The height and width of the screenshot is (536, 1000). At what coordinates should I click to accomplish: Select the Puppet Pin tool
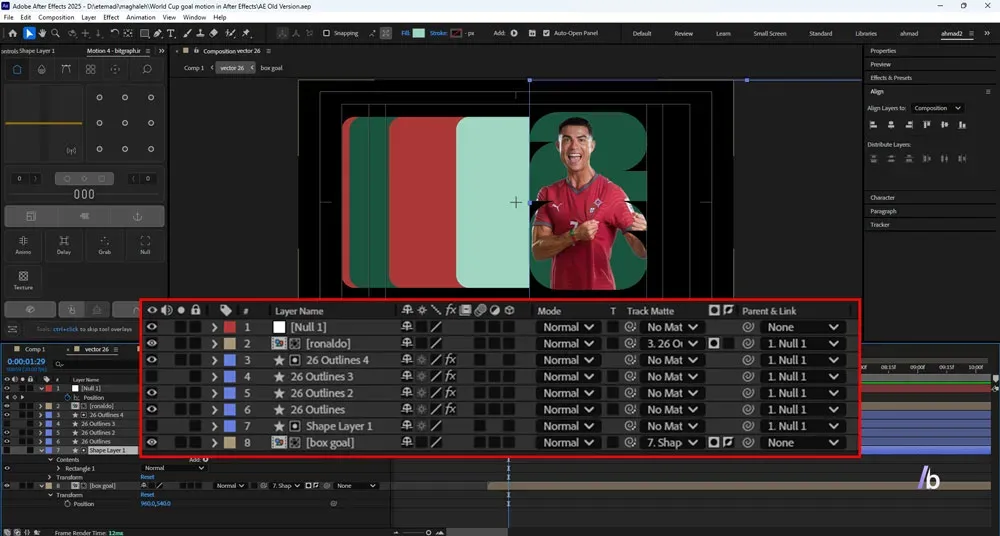(246, 33)
